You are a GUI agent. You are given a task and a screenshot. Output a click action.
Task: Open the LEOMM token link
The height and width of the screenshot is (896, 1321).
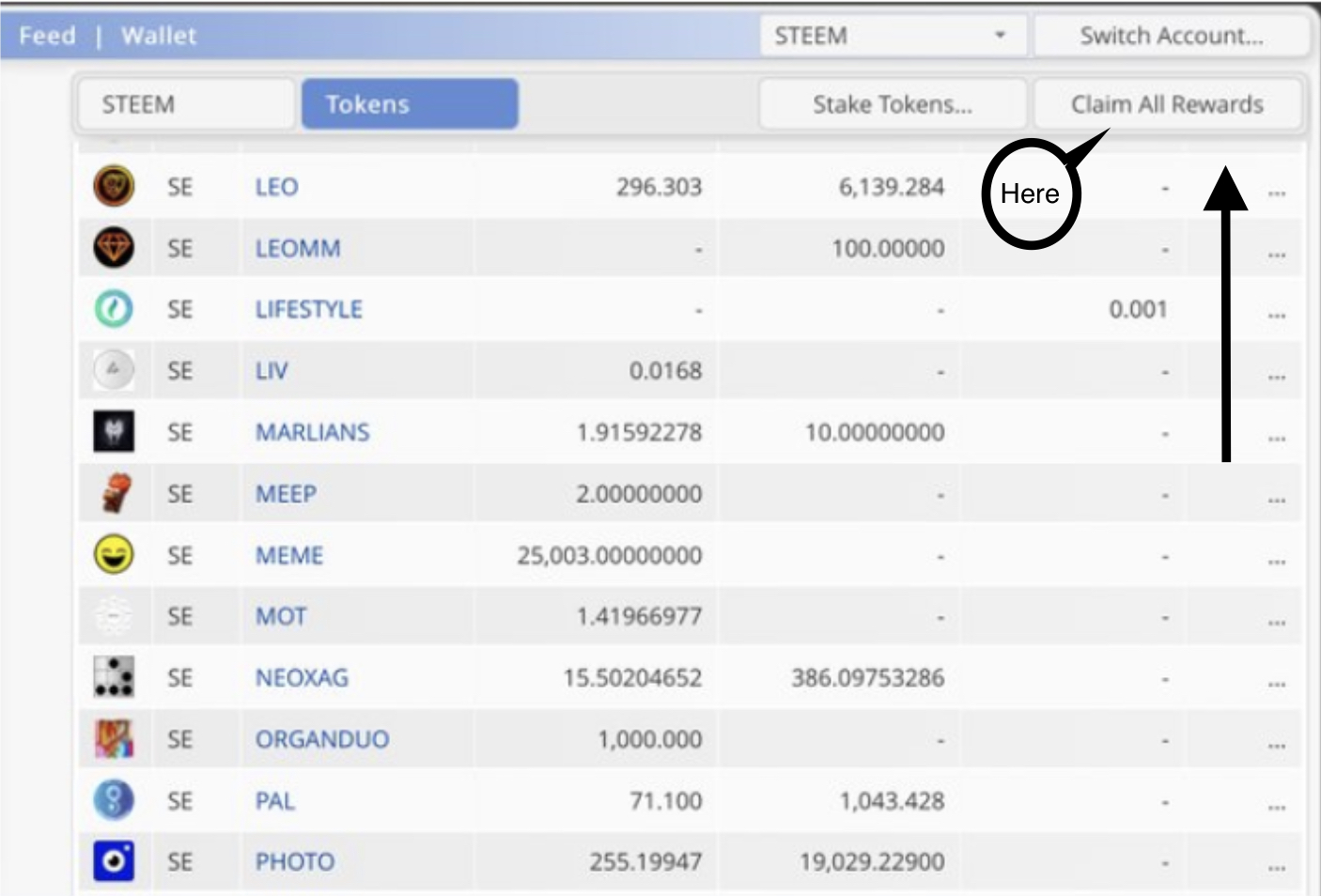pos(298,248)
